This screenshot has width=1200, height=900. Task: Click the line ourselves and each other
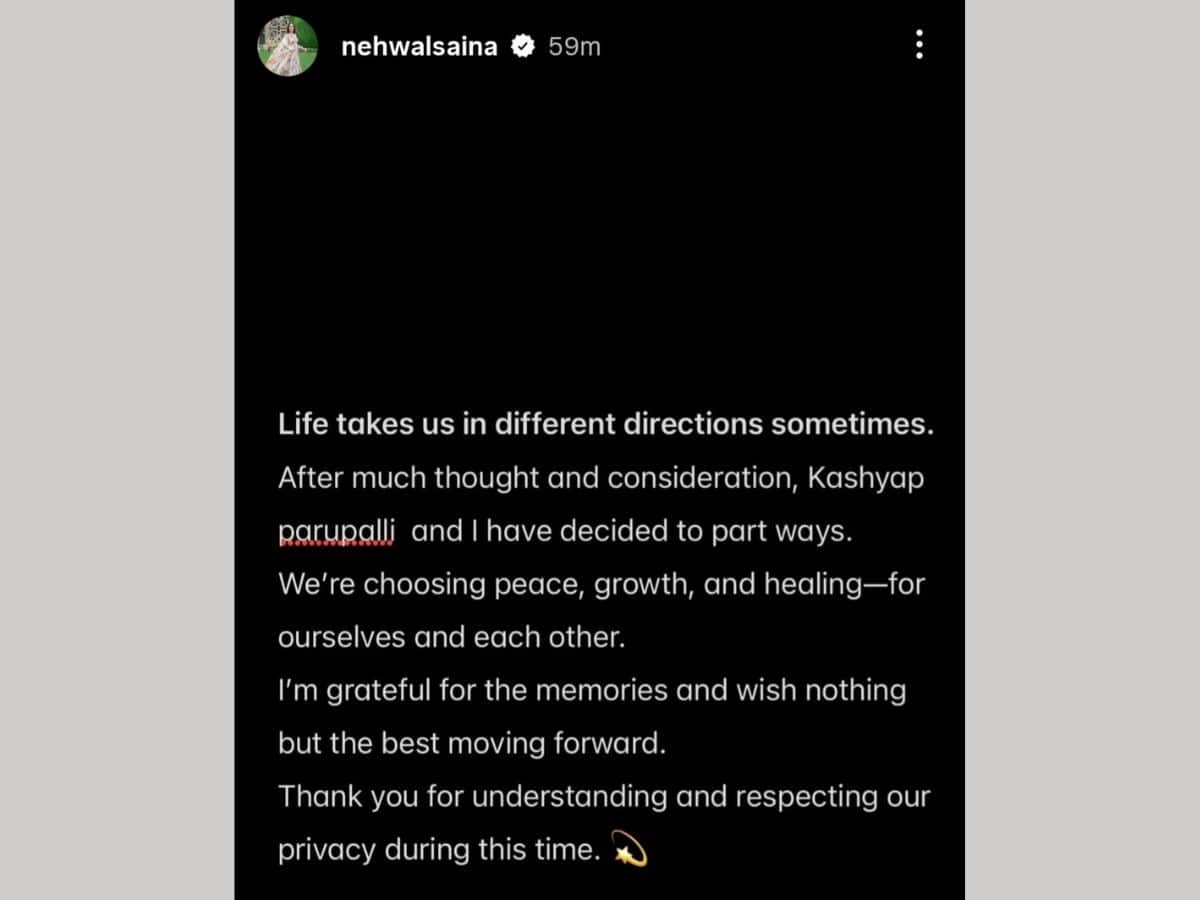[451, 638]
